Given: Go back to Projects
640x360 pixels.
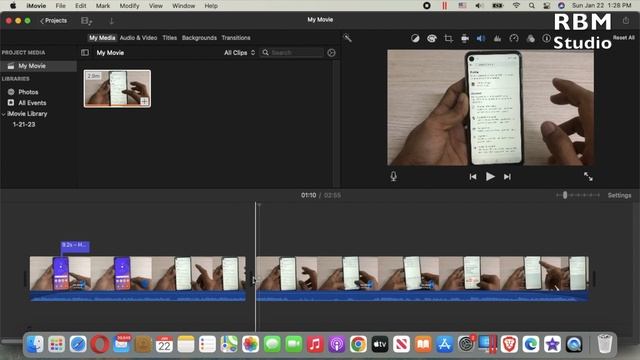Looking at the screenshot, I should pyautogui.click(x=53, y=20).
